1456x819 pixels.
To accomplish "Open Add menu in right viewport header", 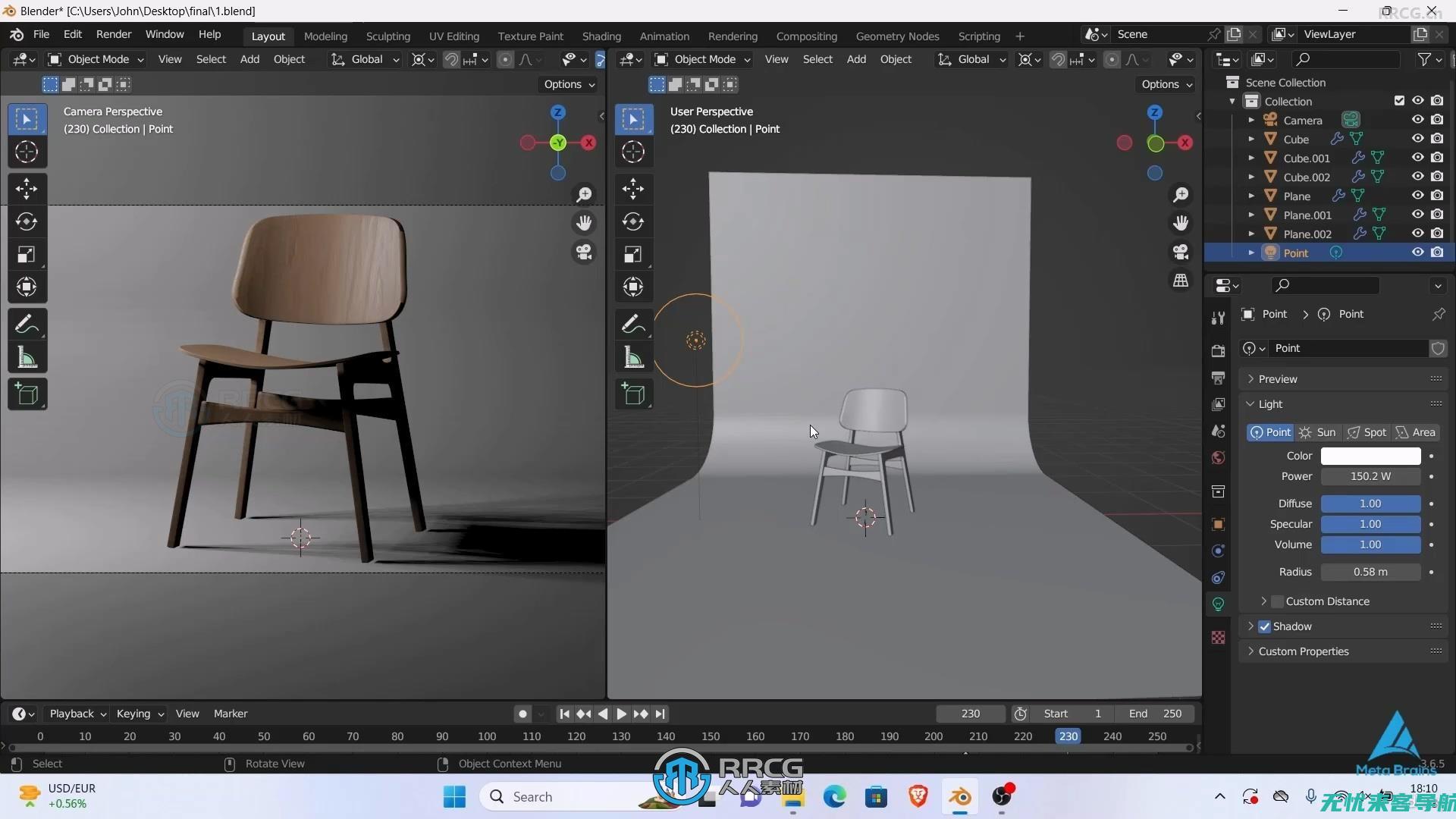I will click(x=856, y=59).
